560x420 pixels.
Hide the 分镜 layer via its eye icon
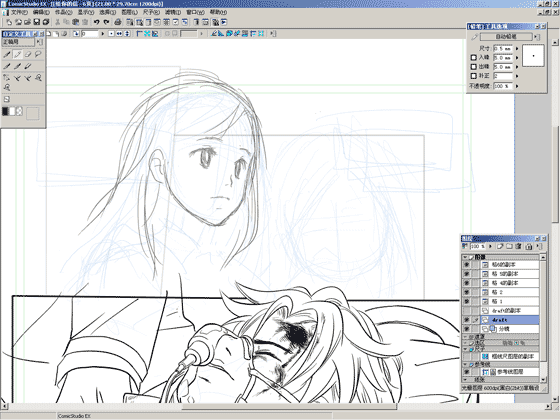pyautogui.click(x=466, y=329)
